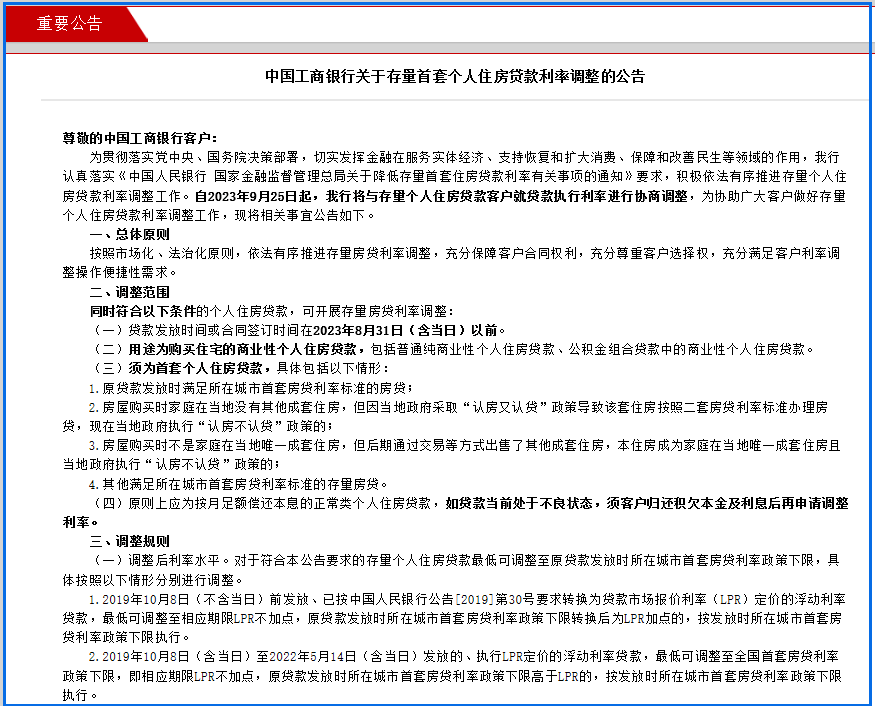Click the bold text 须为首套个人住房贷款
875x706 pixels.
coord(195,368)
